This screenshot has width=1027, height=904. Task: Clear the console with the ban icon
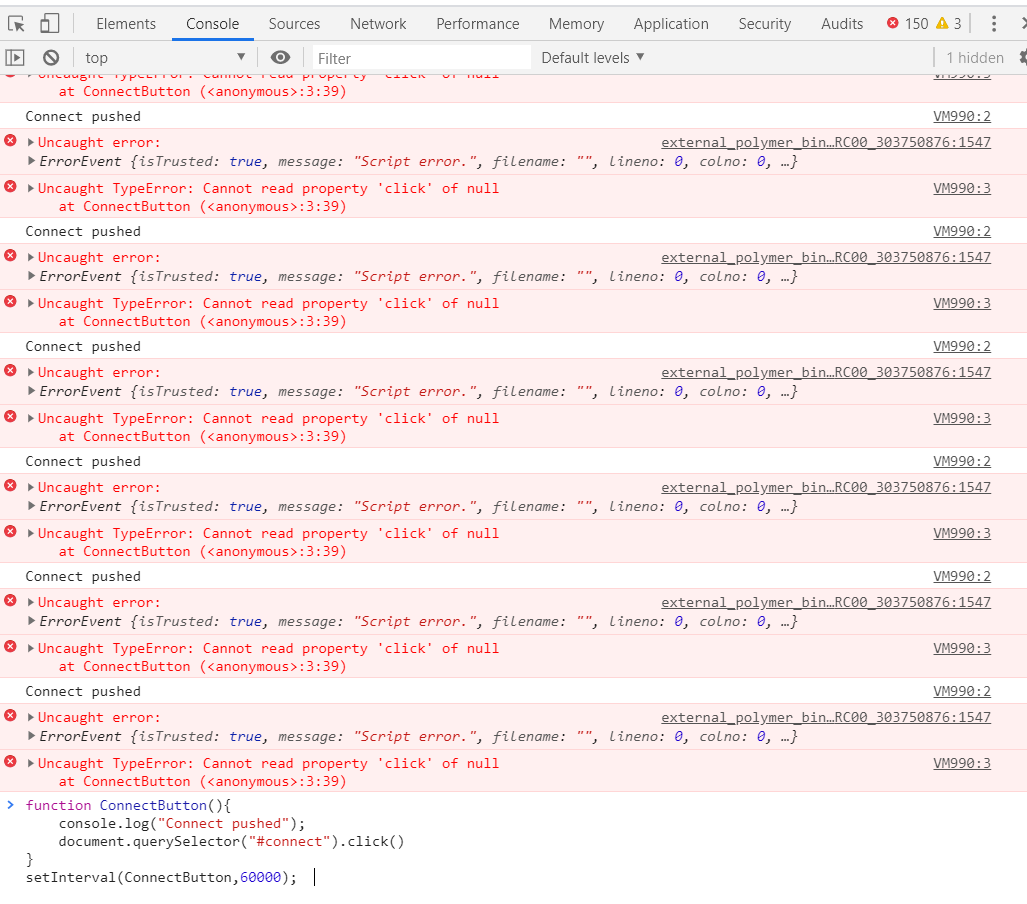tap(51, 58)
